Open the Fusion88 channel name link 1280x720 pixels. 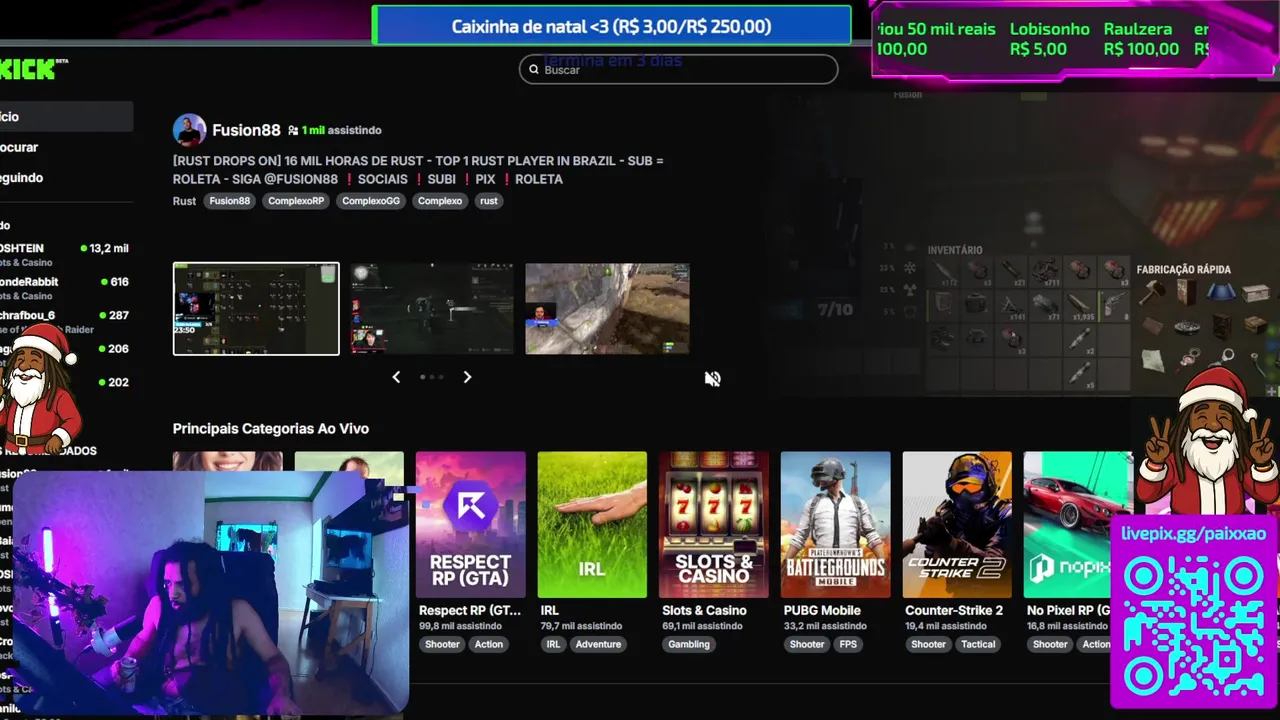tap(246, 130)
